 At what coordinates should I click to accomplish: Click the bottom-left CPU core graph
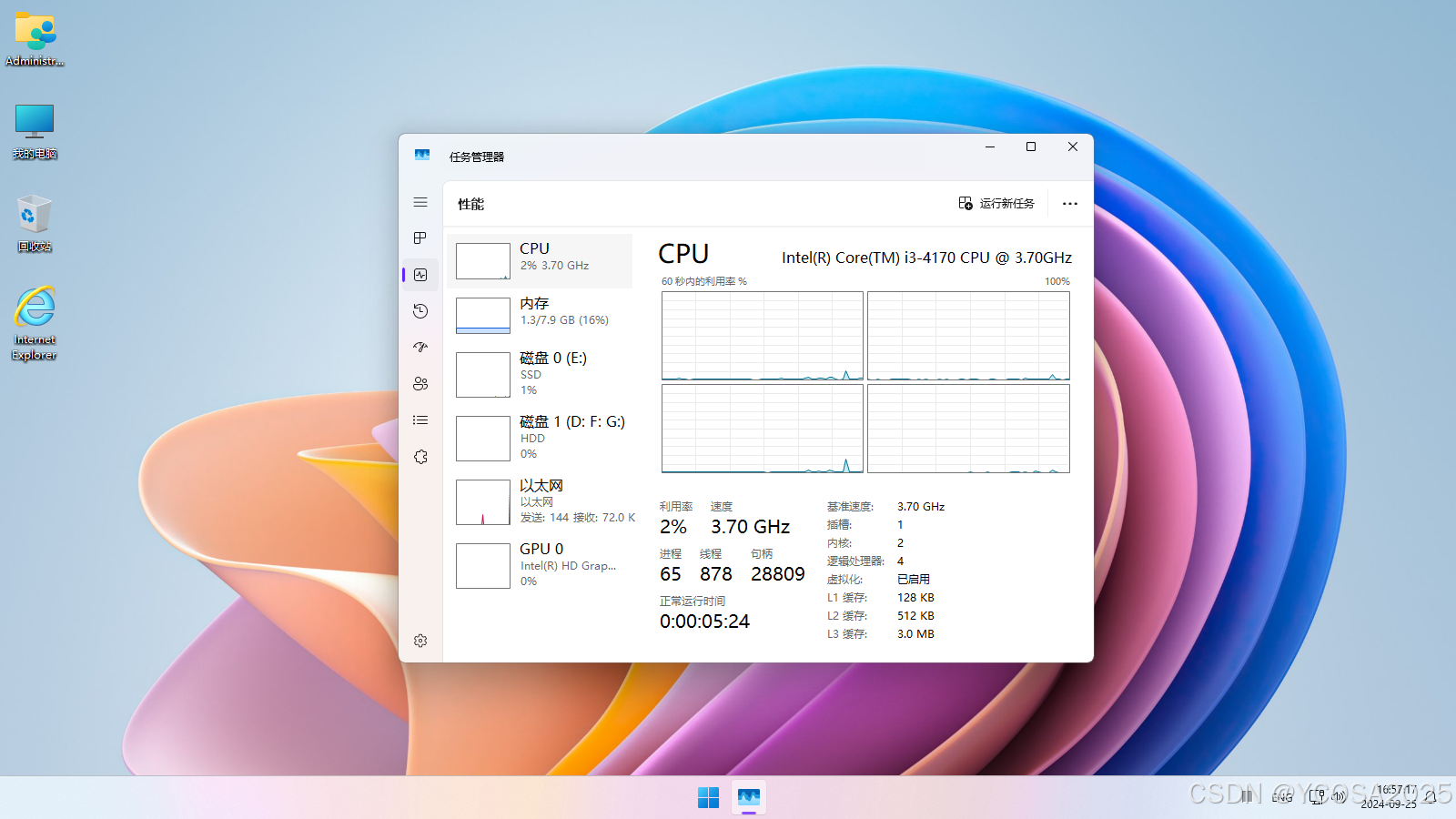point(763,429)
